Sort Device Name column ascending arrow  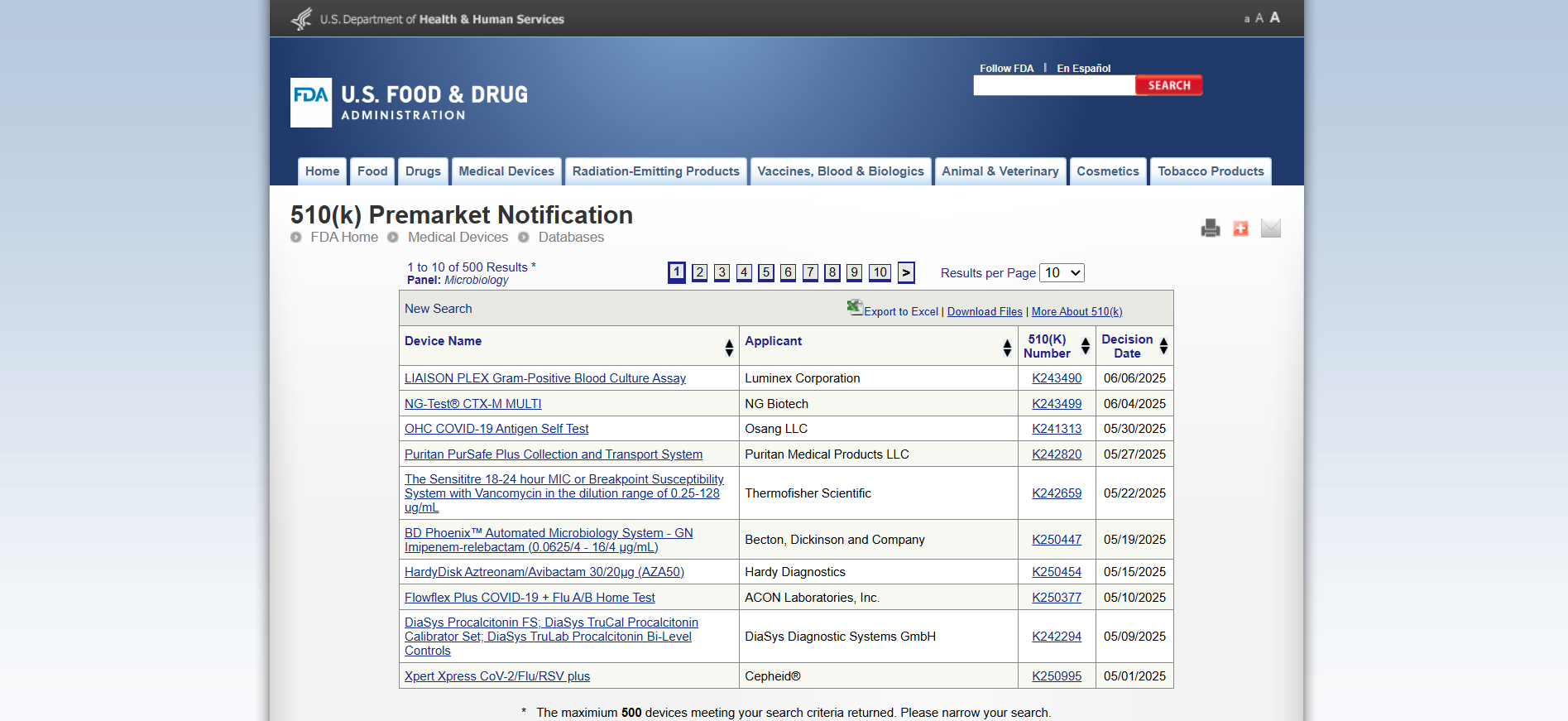(729, 343)
